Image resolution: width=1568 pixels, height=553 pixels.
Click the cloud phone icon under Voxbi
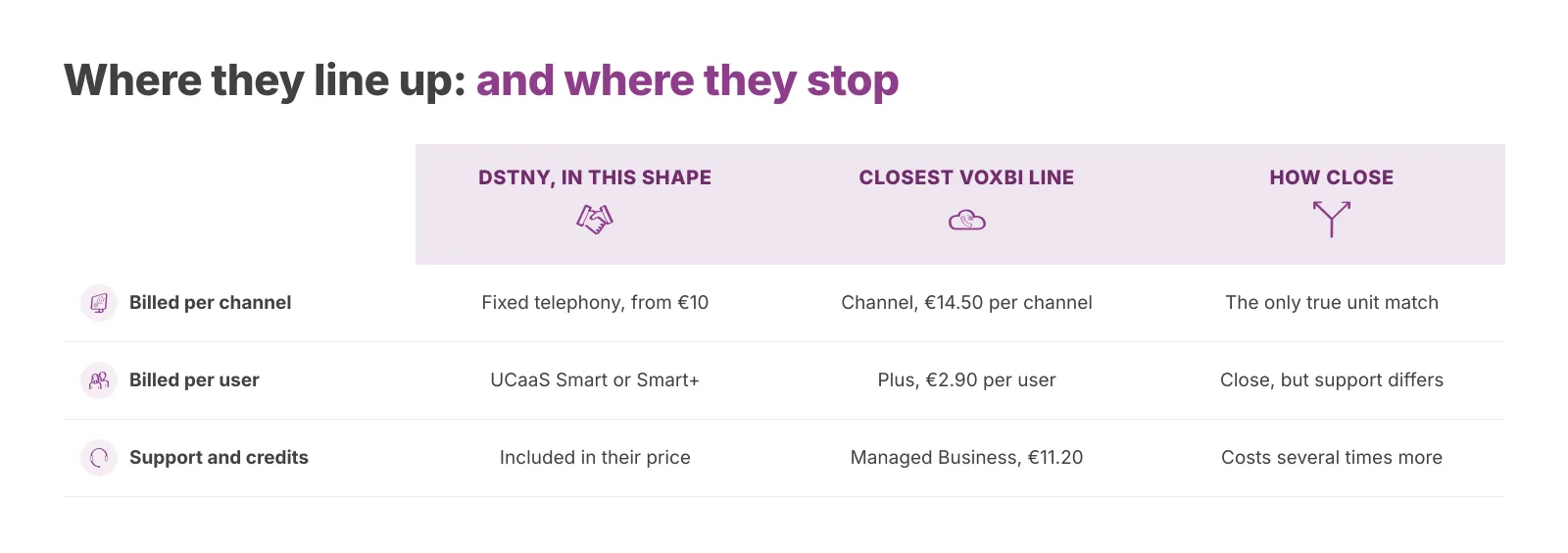967,221
